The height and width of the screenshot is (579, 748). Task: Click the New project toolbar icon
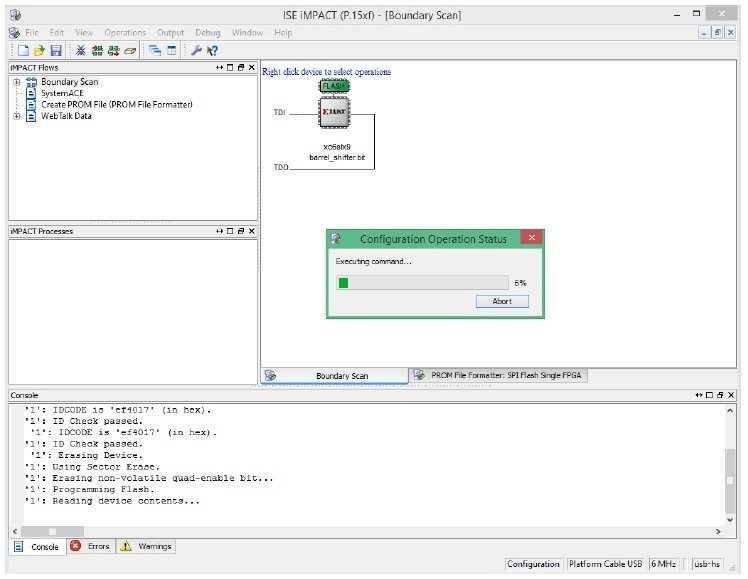coord(23,50)
